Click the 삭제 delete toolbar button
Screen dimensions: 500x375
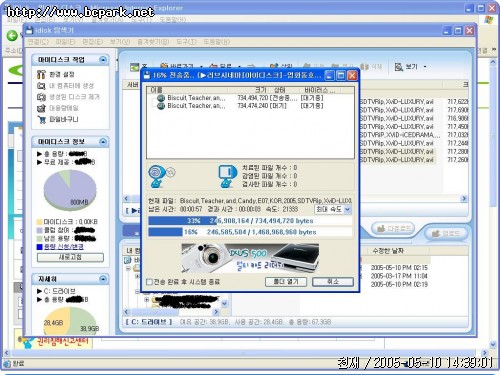[x=371, y=67]
